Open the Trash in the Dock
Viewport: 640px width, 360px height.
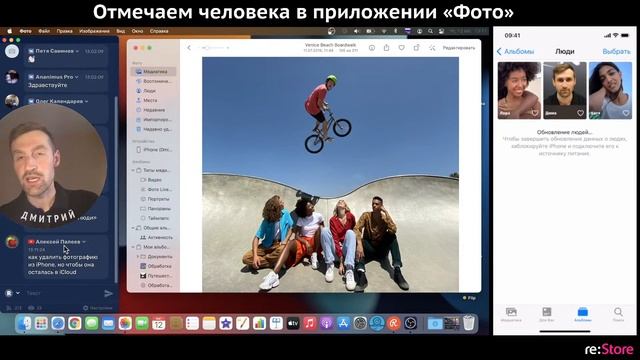click(469, 323)
